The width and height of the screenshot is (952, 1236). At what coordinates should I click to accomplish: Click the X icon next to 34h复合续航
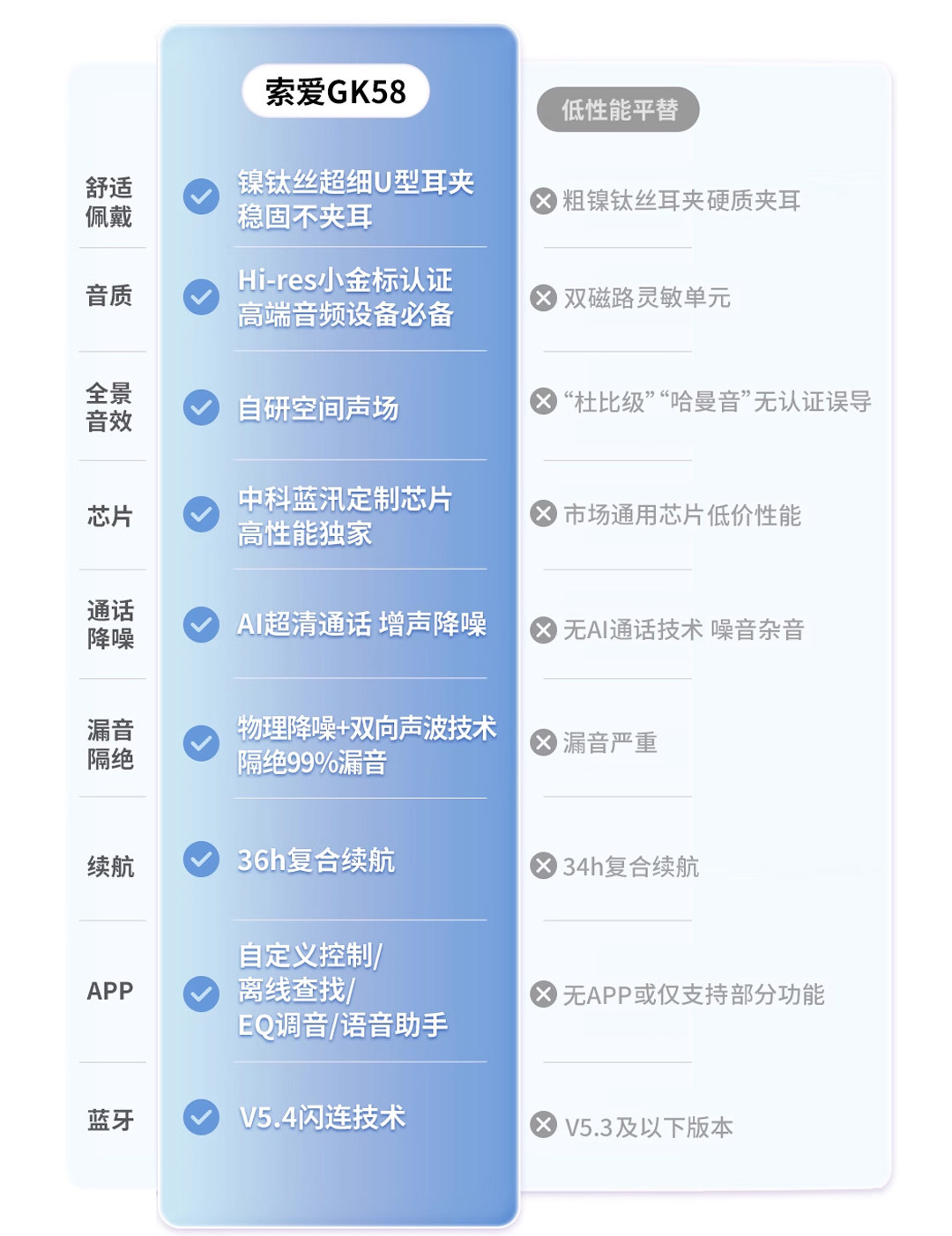click(543, 866)
